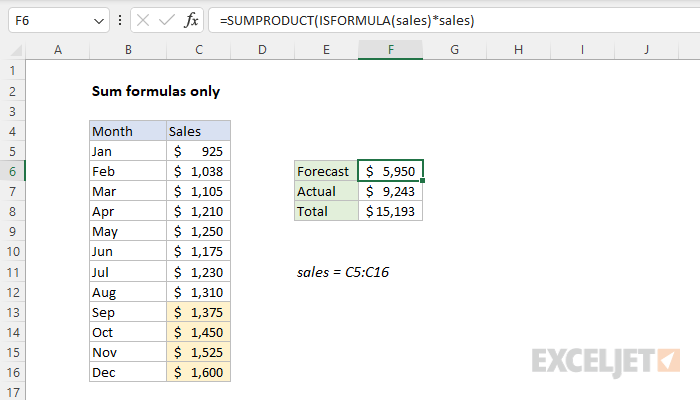Click the 'sales = C5:C16' note
Screen dimensions: 700x400
coord(343,272)
